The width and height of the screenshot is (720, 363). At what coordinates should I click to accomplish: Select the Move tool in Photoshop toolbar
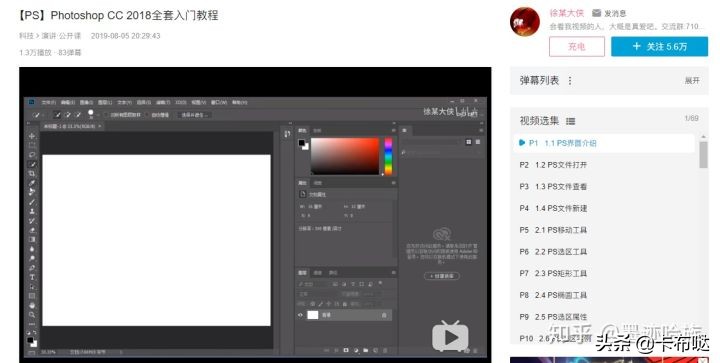coord(32,136)
